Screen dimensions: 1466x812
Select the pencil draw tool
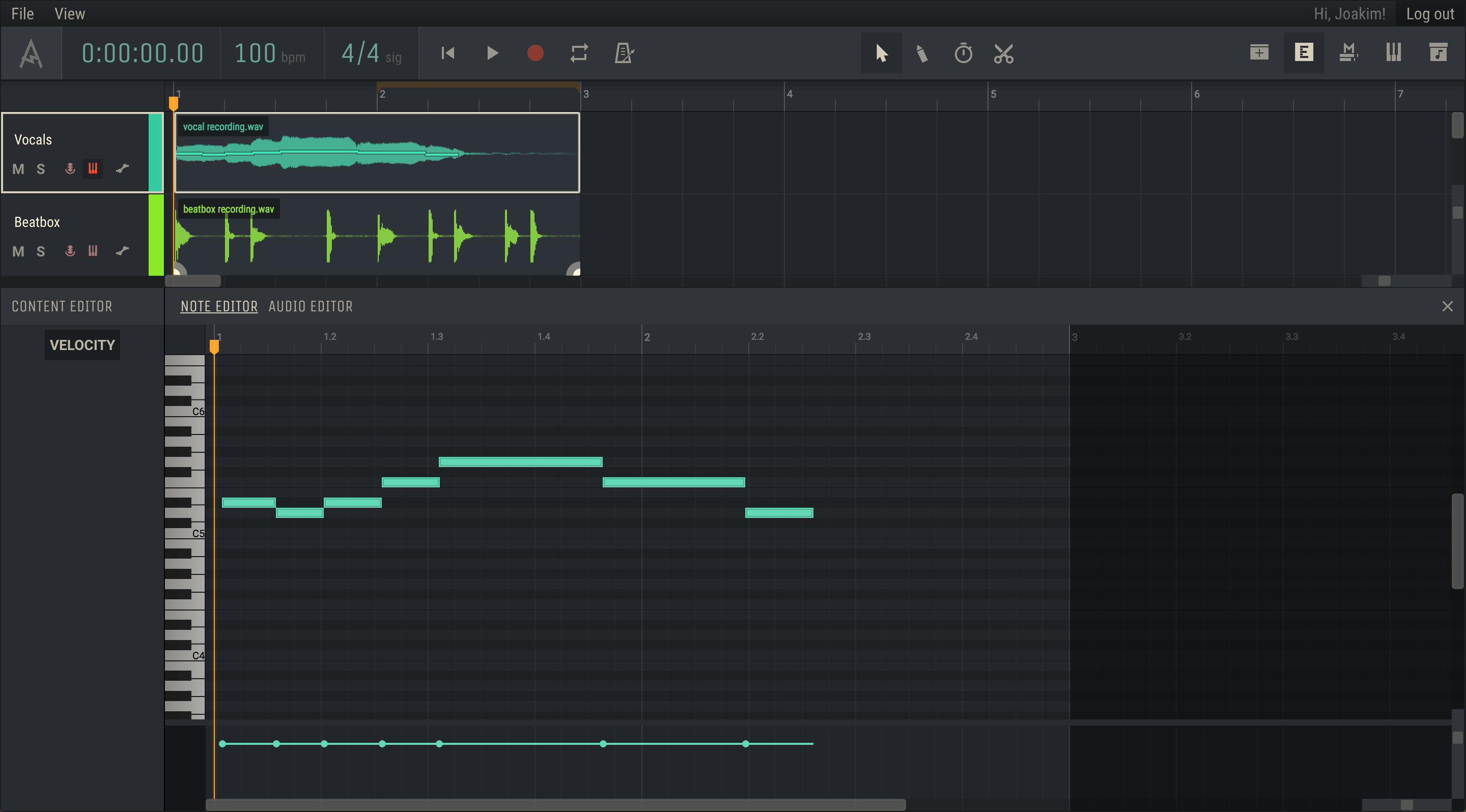click(x=922, y=53)
